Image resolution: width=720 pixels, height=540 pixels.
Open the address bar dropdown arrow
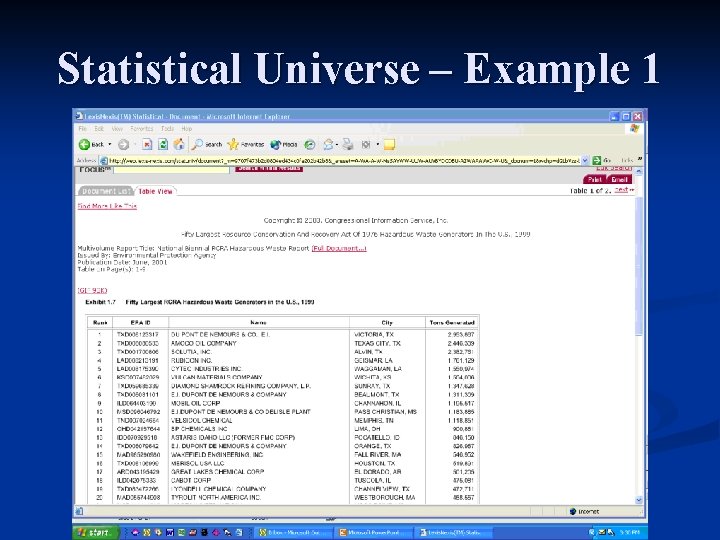585,160
